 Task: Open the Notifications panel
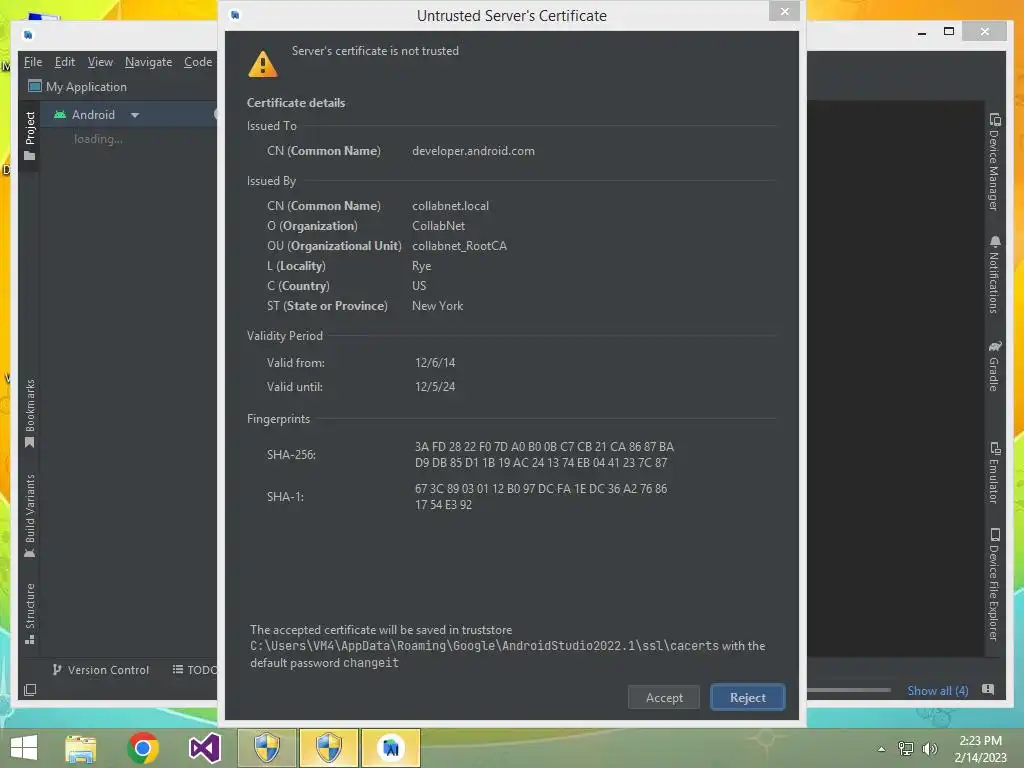point(994,275)
